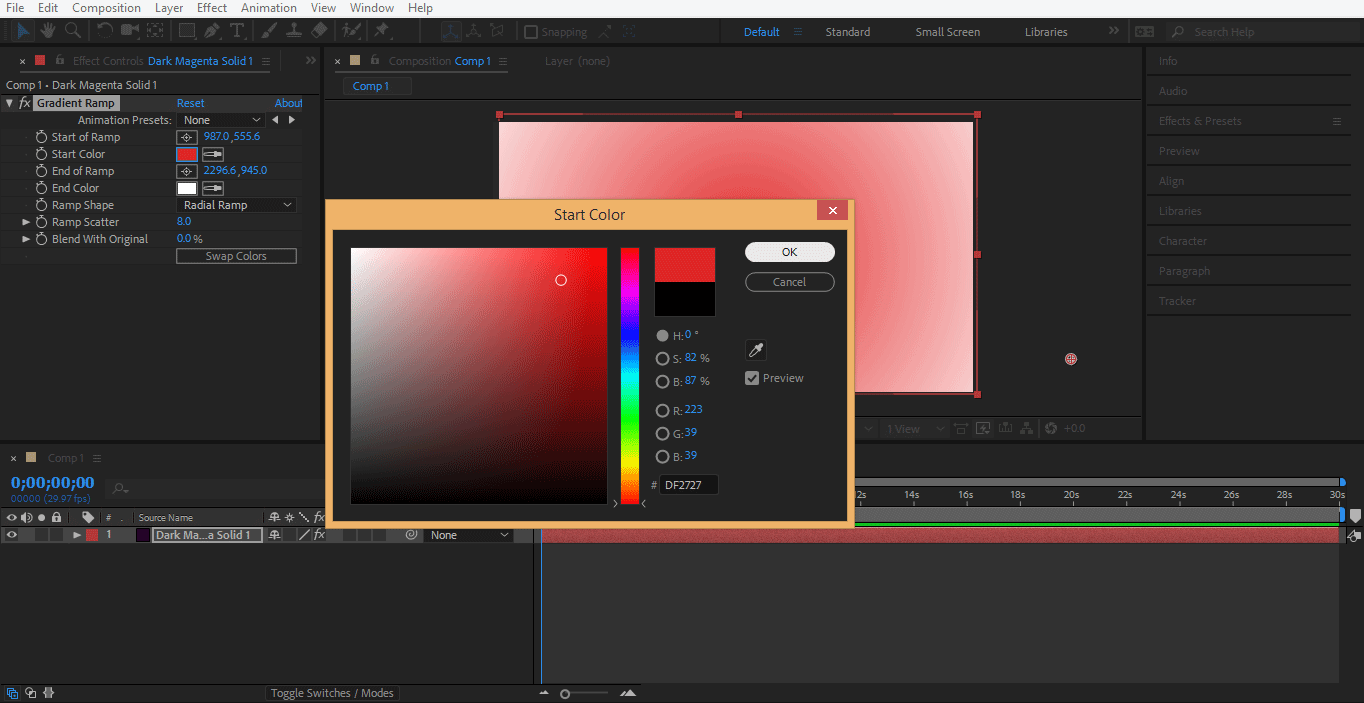
Task: Click the Puppet Pin tool
Action: pos(381,31)
